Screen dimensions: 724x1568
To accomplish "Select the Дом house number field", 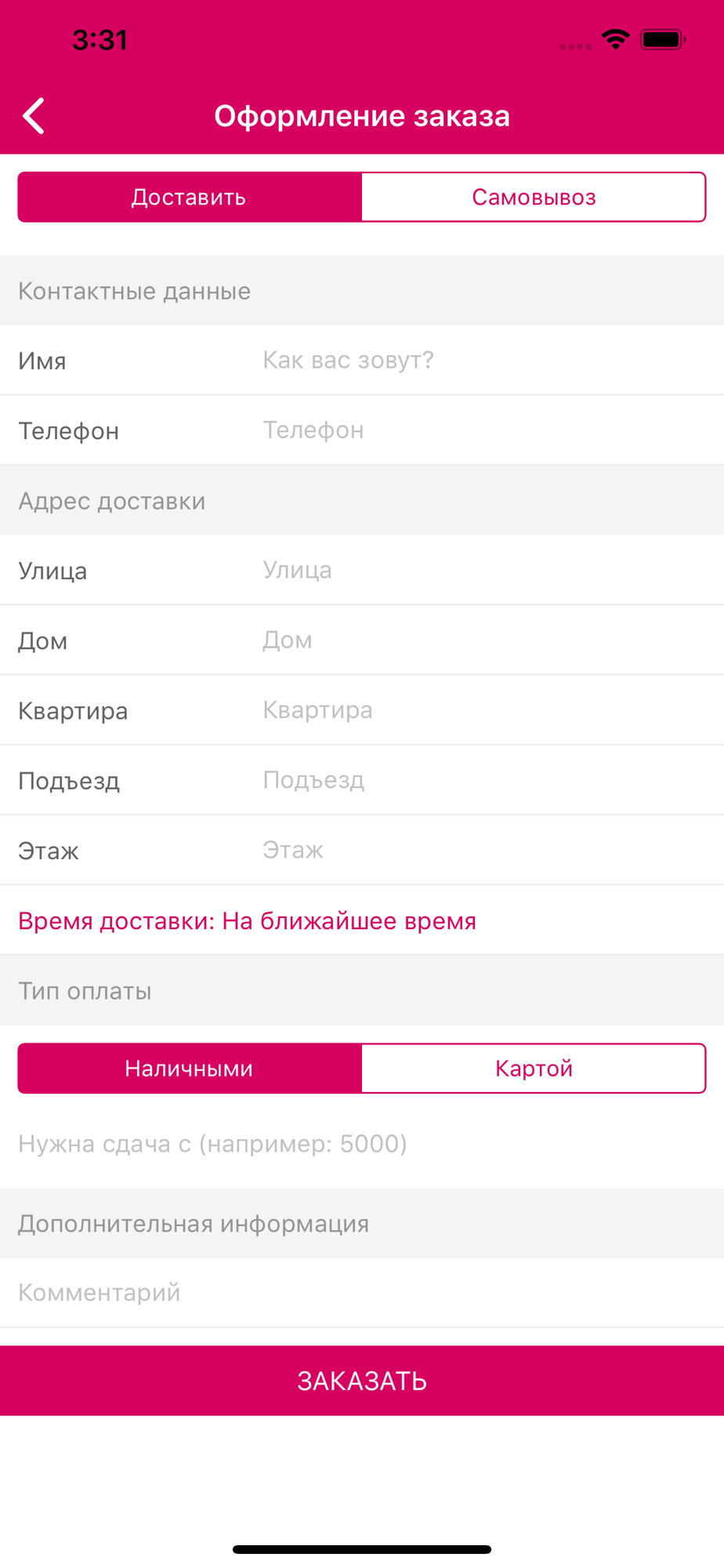I will pyautogui.click(x=486, y=640).
